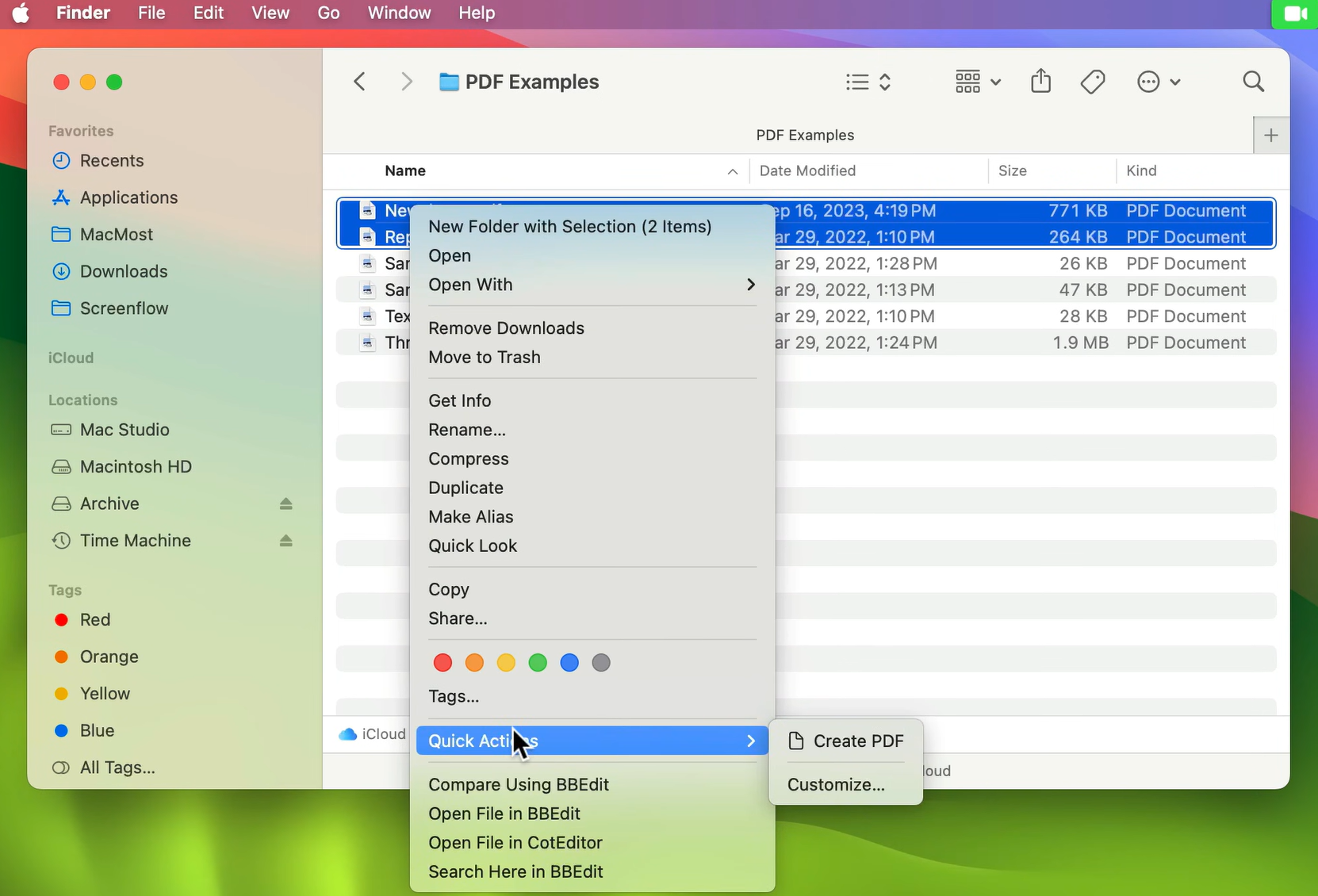Sort files by Date Modified column
Screen dimensions: 1318x896
[x=807, y=170]
